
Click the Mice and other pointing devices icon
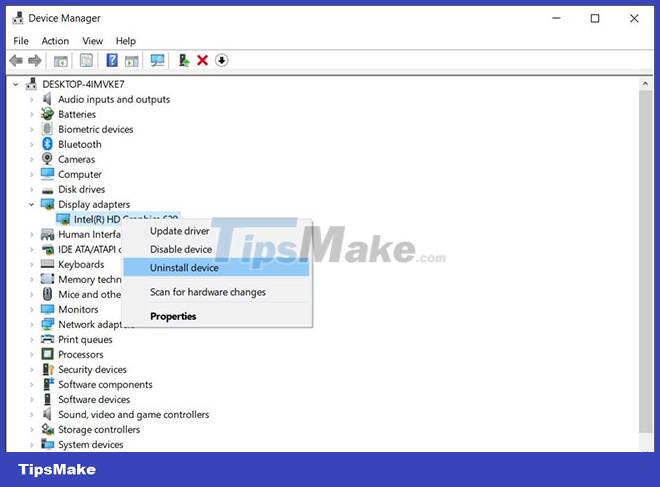click(x=47, y=294)
